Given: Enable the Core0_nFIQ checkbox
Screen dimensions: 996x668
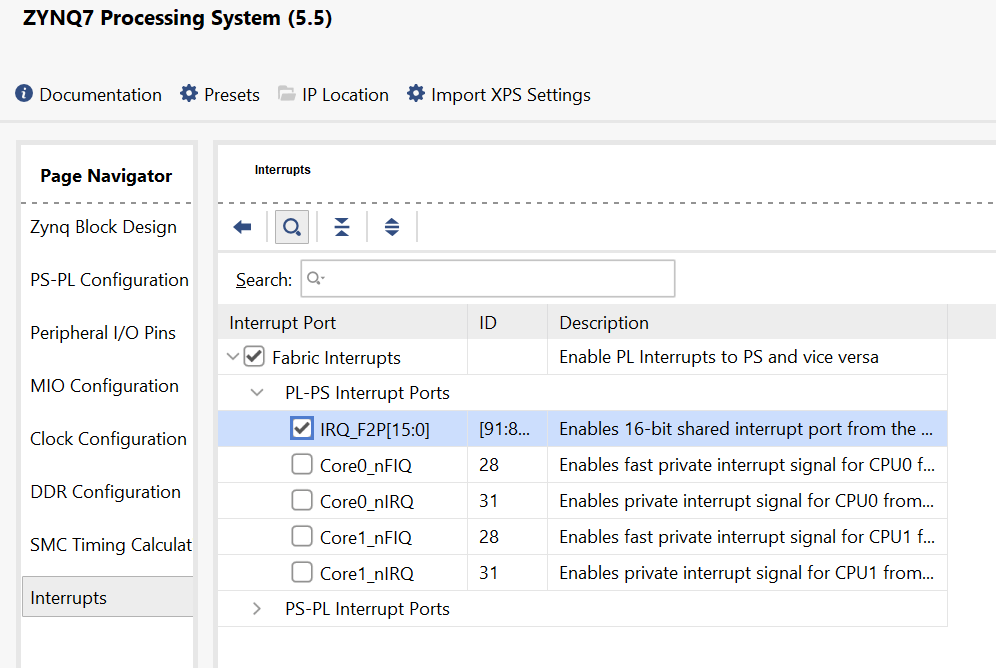Looking at the screenshot, I should 302,464.
